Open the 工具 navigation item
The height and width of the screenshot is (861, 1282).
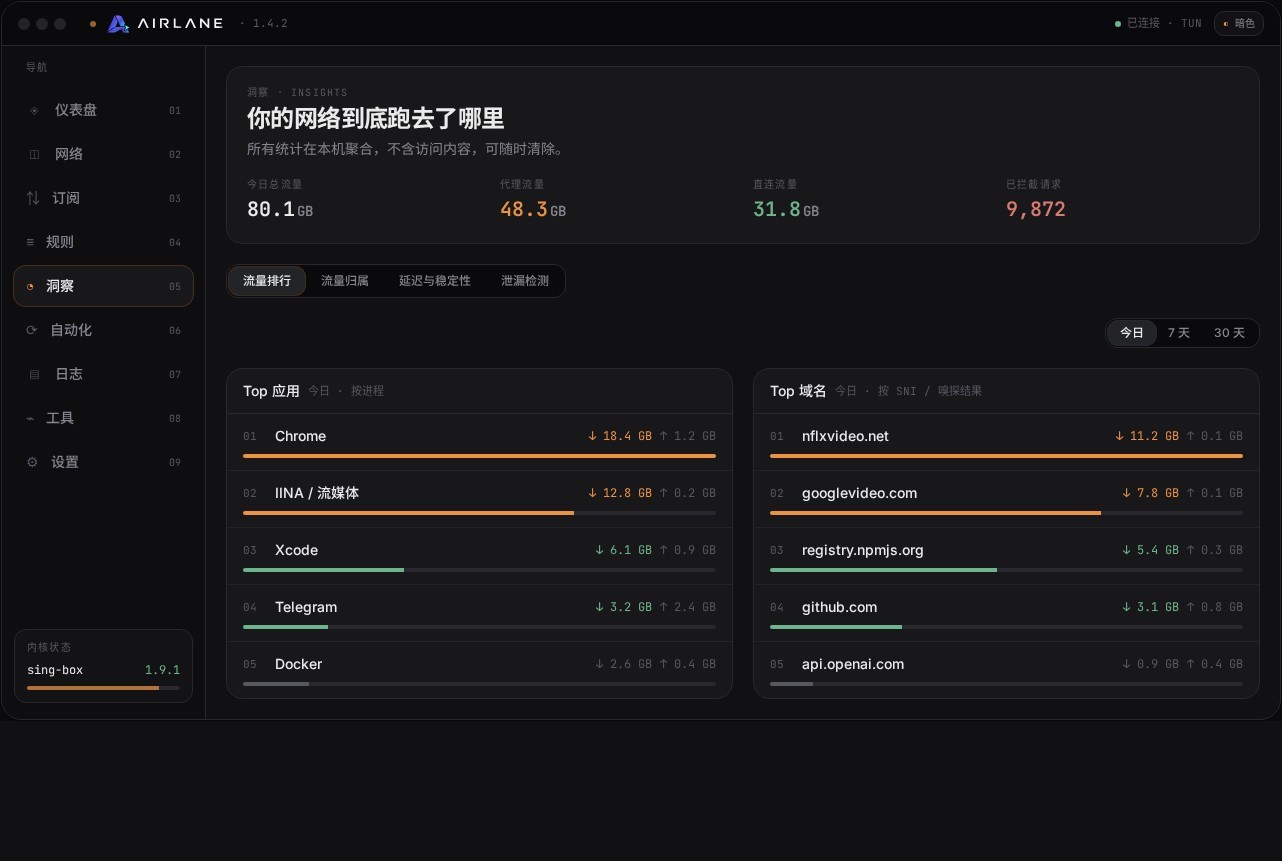[103, 418]
